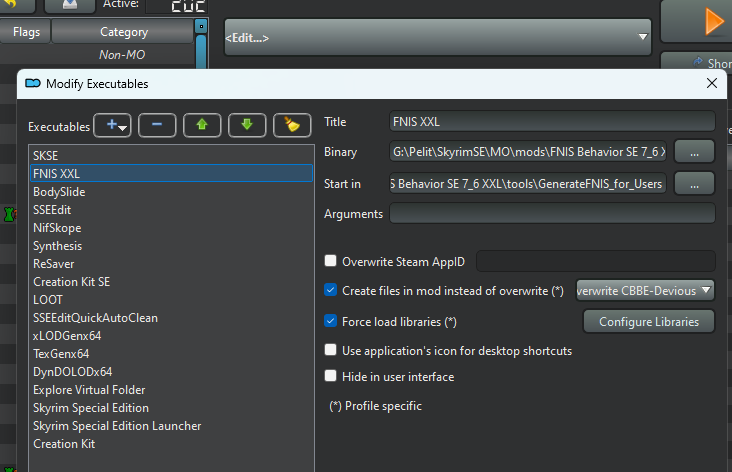Screen dimensions: 732x472
Task: Select FNIS XXL in executables list
Action: pyautogui.click(x=171, y=173)
